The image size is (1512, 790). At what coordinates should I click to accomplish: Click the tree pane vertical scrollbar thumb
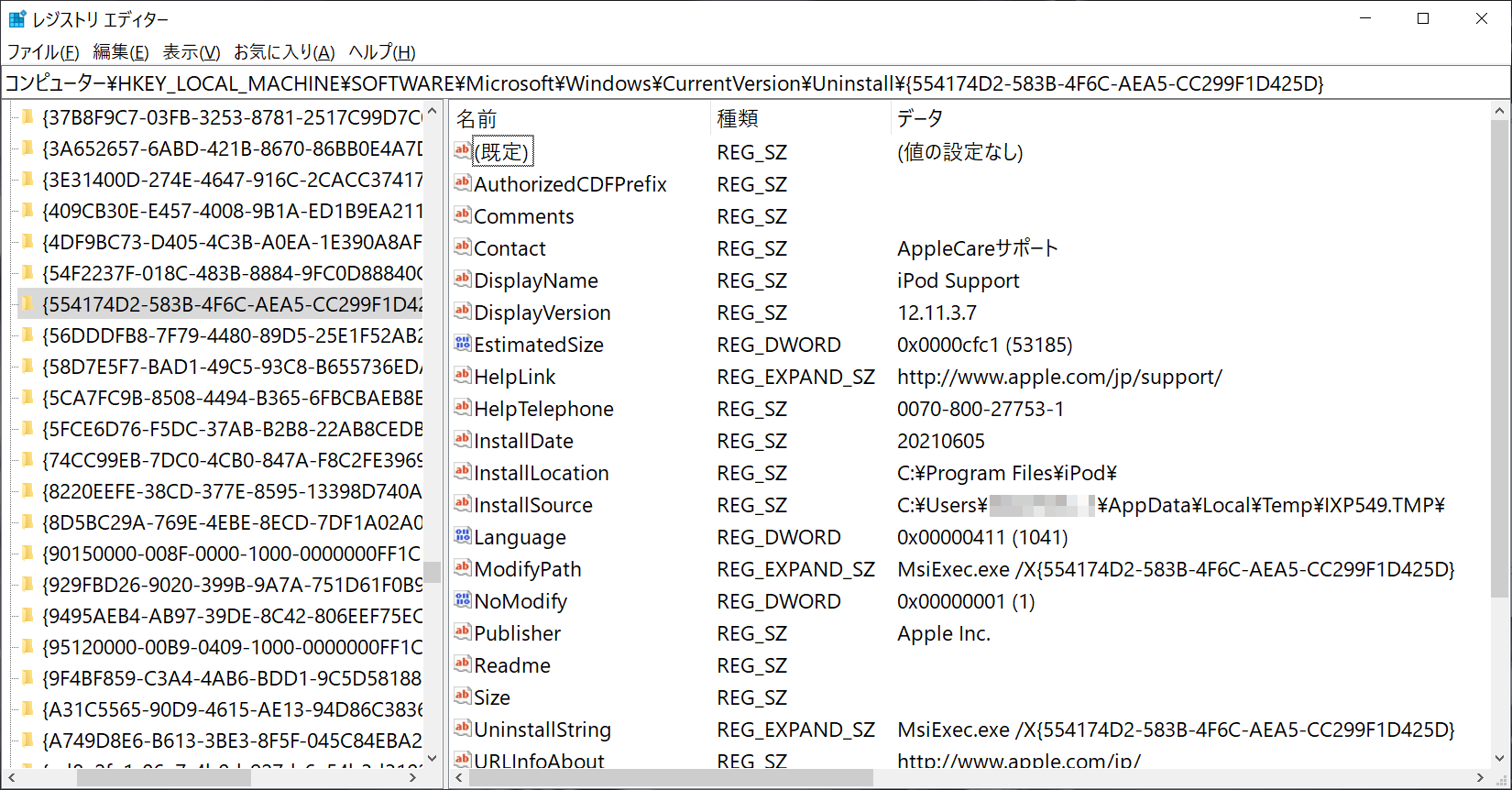tap(433, 572)
